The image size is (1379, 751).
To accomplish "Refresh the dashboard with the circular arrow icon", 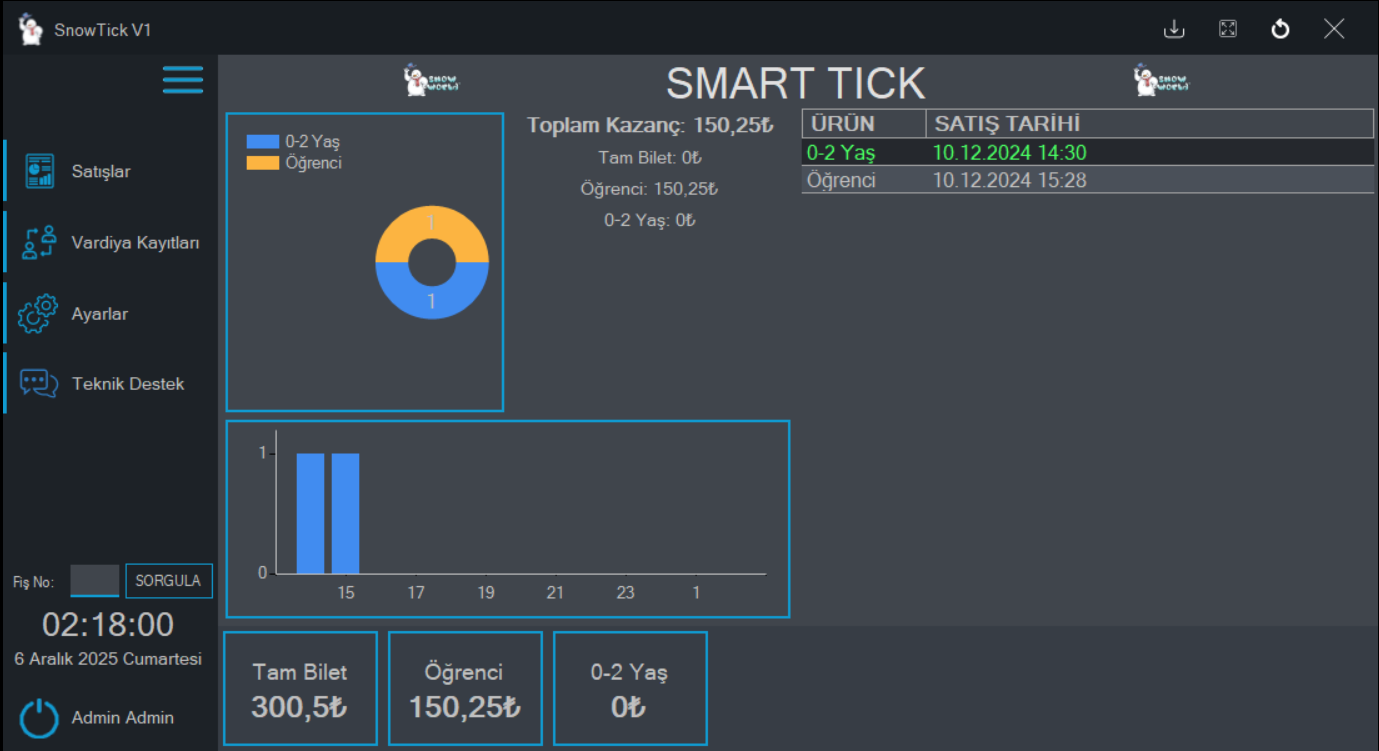I will (1281, 28).
